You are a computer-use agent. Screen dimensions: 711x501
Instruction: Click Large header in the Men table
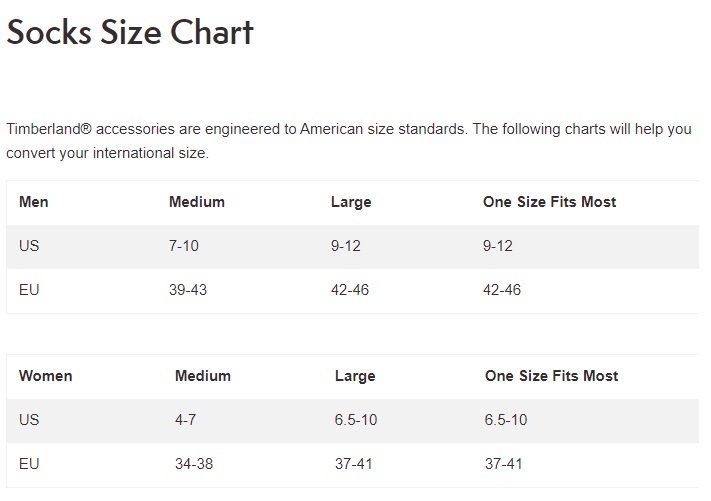click(x=351, y=202)
